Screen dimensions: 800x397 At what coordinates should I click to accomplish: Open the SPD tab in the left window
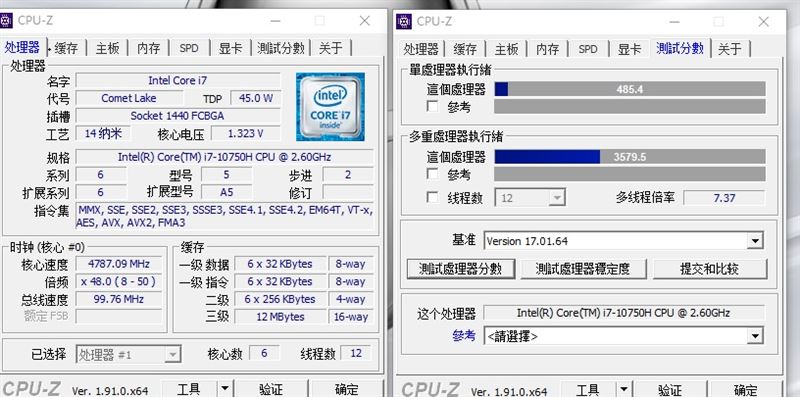point(189,48)
